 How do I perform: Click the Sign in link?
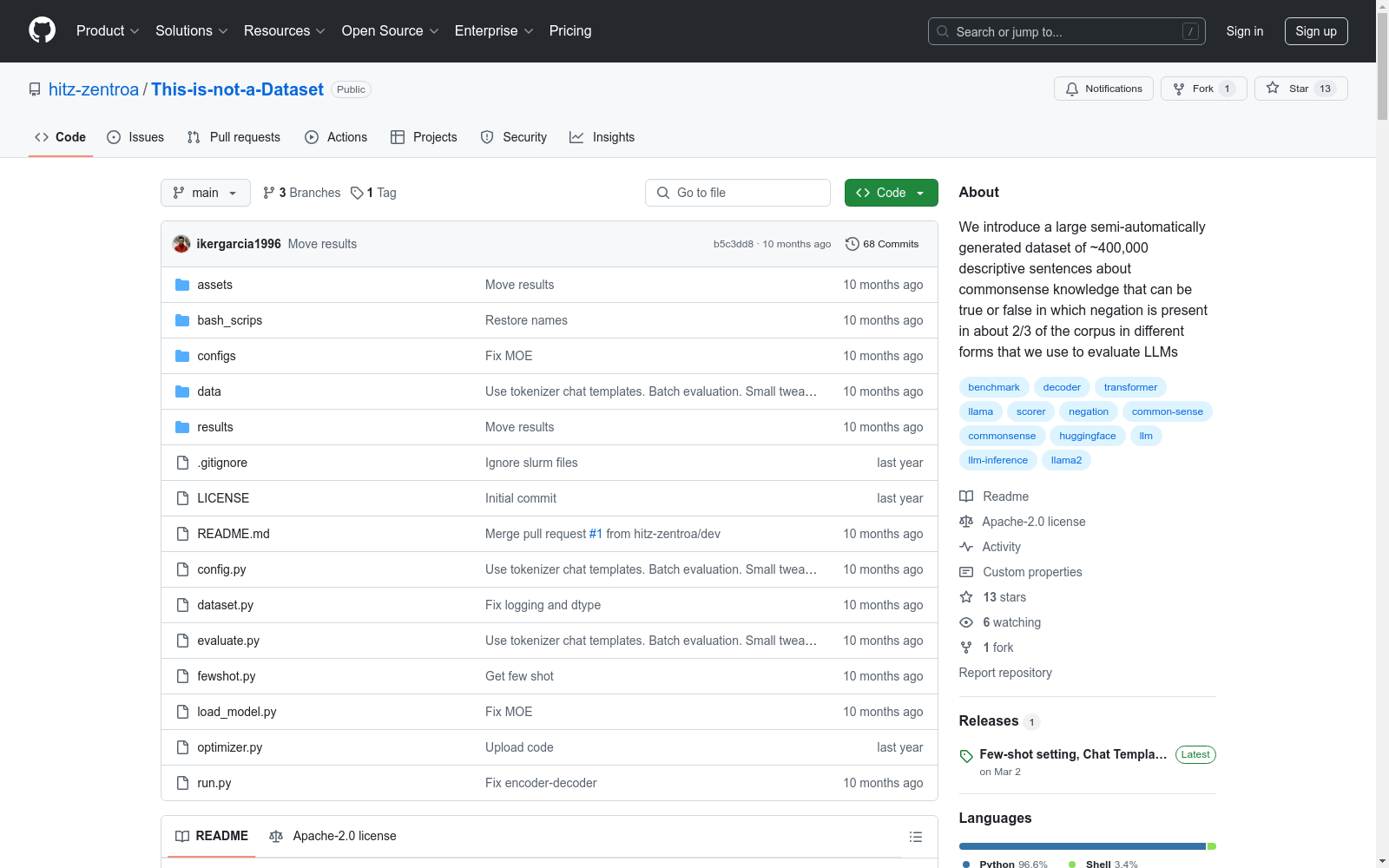pos(1245,31)
